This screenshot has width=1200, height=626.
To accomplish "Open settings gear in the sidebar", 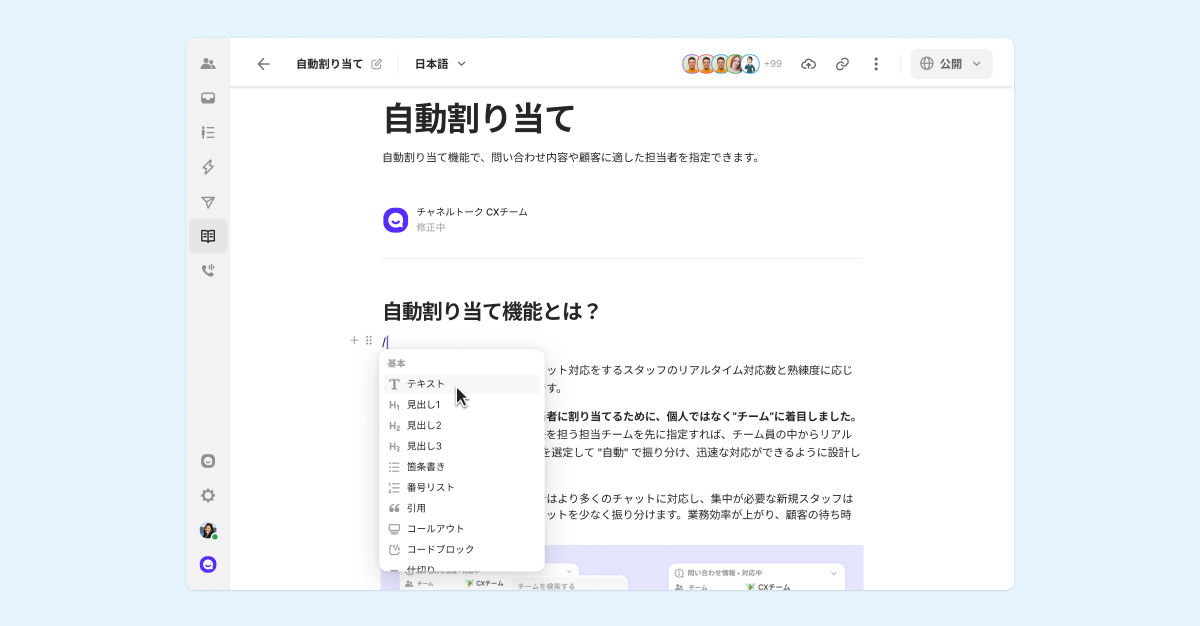I will pyautogui.click(x=208, y=495).
